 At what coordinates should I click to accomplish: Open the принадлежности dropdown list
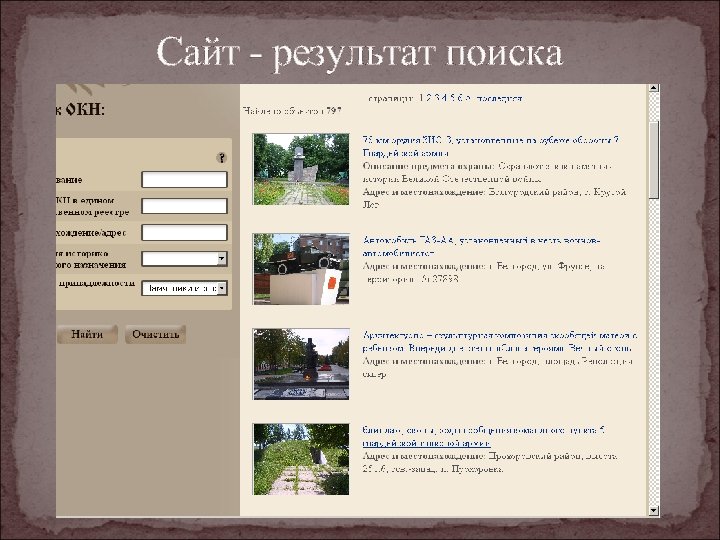pos(184,288)
